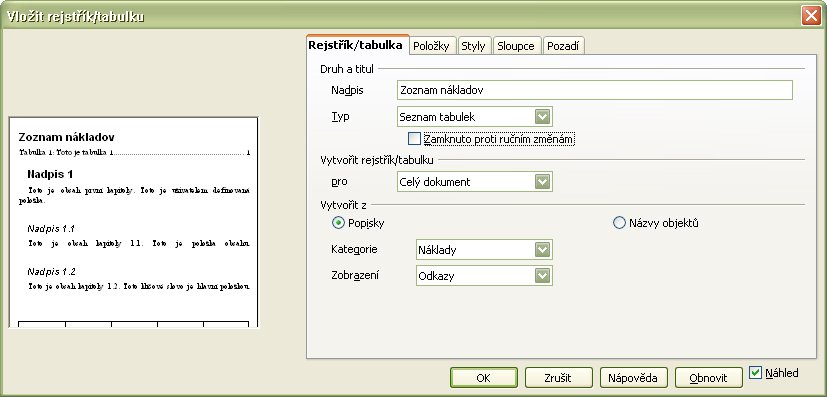Open the Typ dropdown arrow
The image size is (827, 397).
tap(542, 117)
